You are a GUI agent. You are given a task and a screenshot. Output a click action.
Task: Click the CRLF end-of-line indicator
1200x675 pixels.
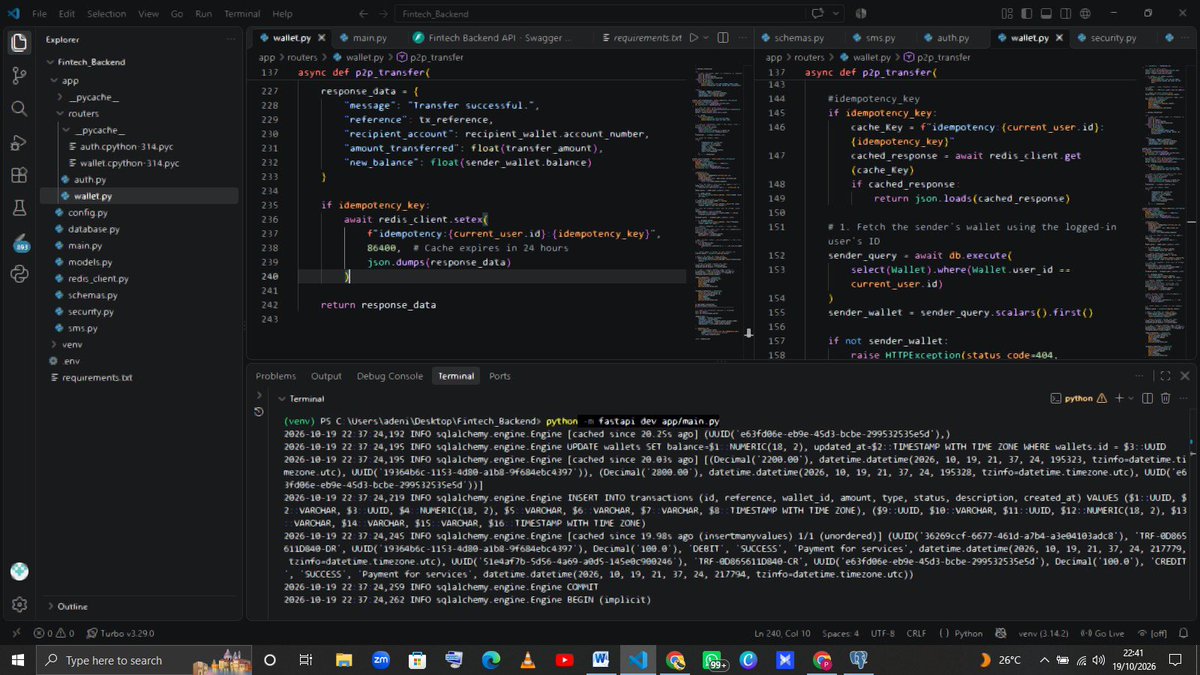click(916, 633)
